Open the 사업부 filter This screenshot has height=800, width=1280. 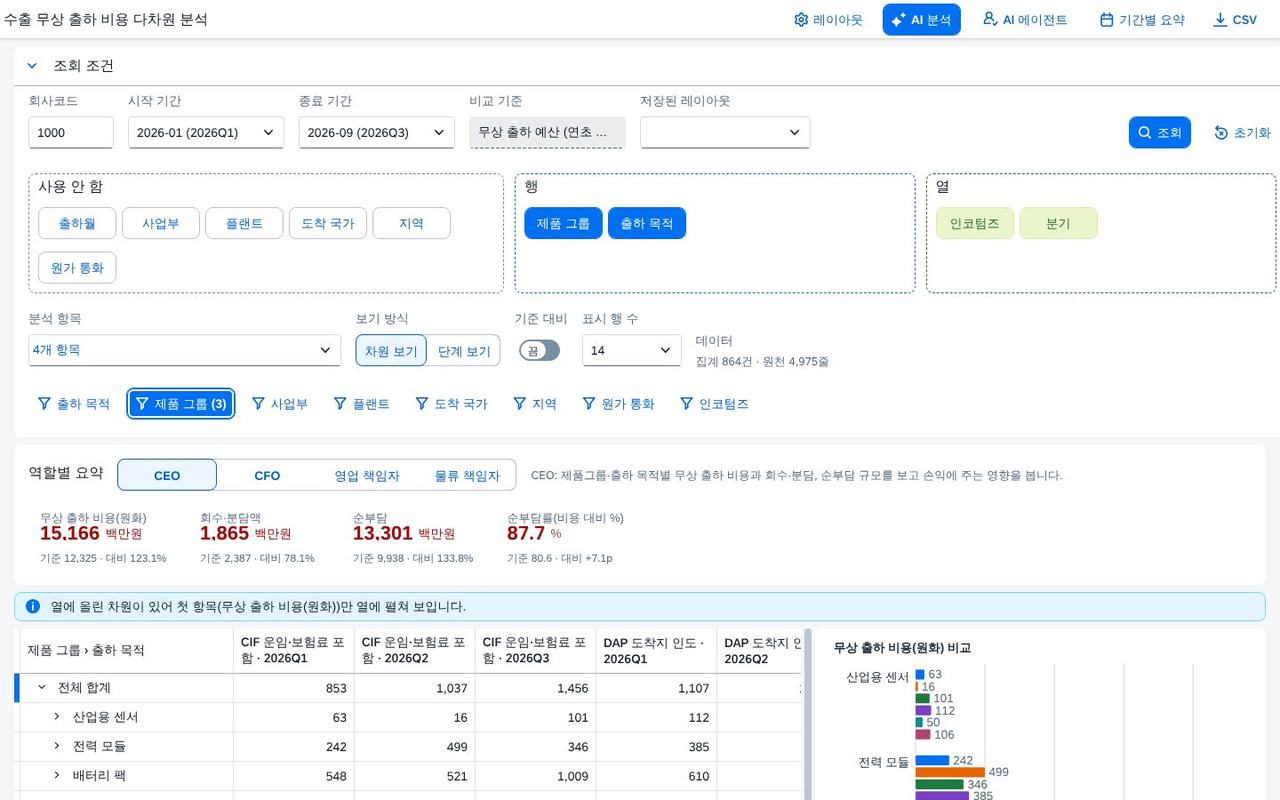[279, 404]
